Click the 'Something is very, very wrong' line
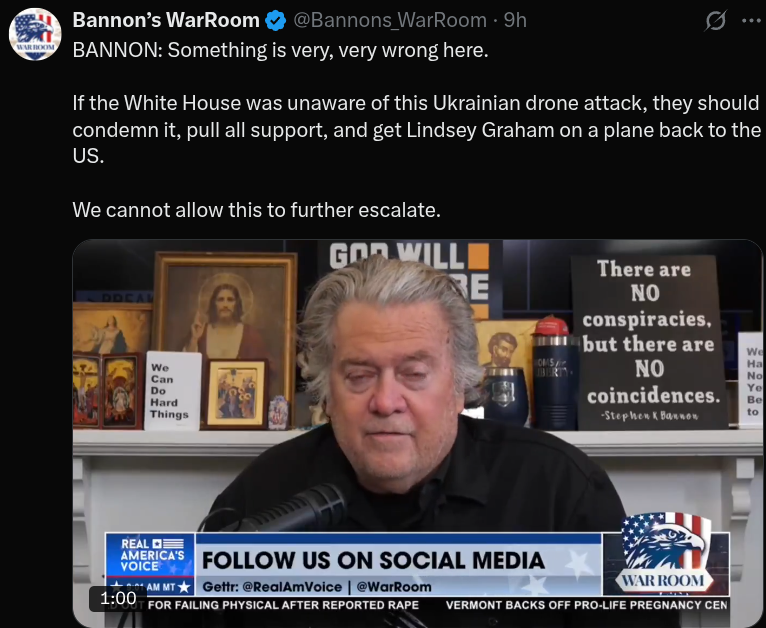 280,50
